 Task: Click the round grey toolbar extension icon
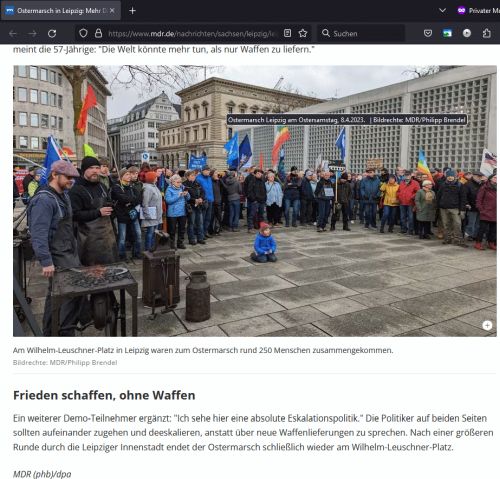coord(467,33)
